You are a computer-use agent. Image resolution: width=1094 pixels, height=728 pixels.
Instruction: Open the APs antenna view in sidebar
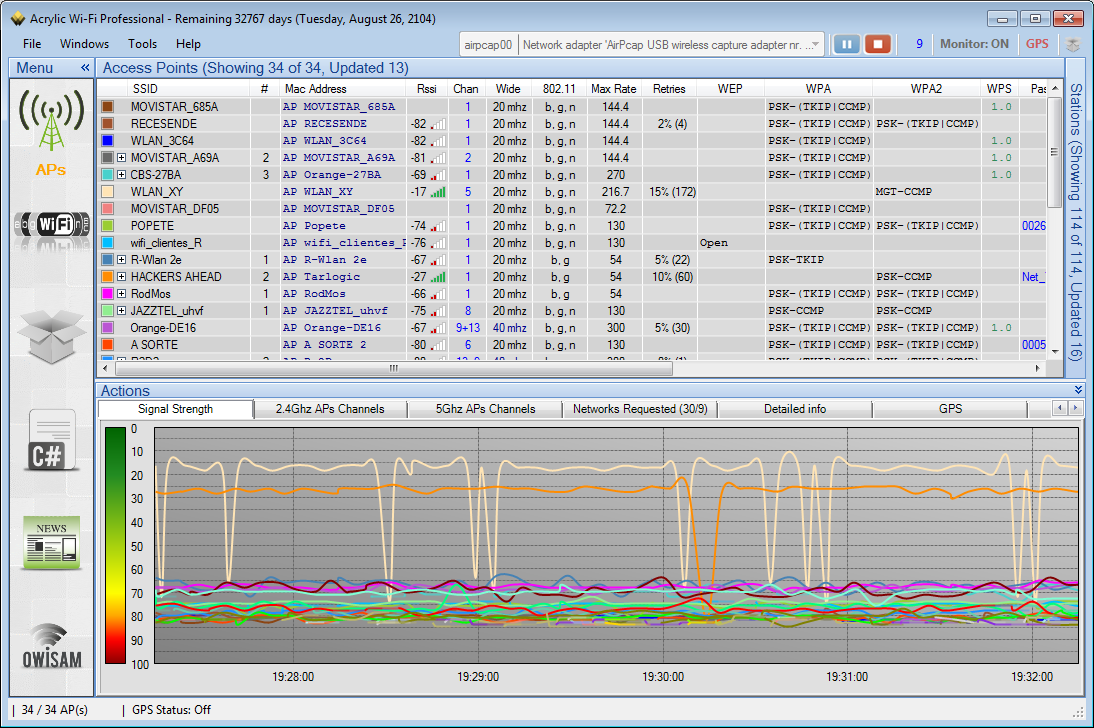(51, 131)
